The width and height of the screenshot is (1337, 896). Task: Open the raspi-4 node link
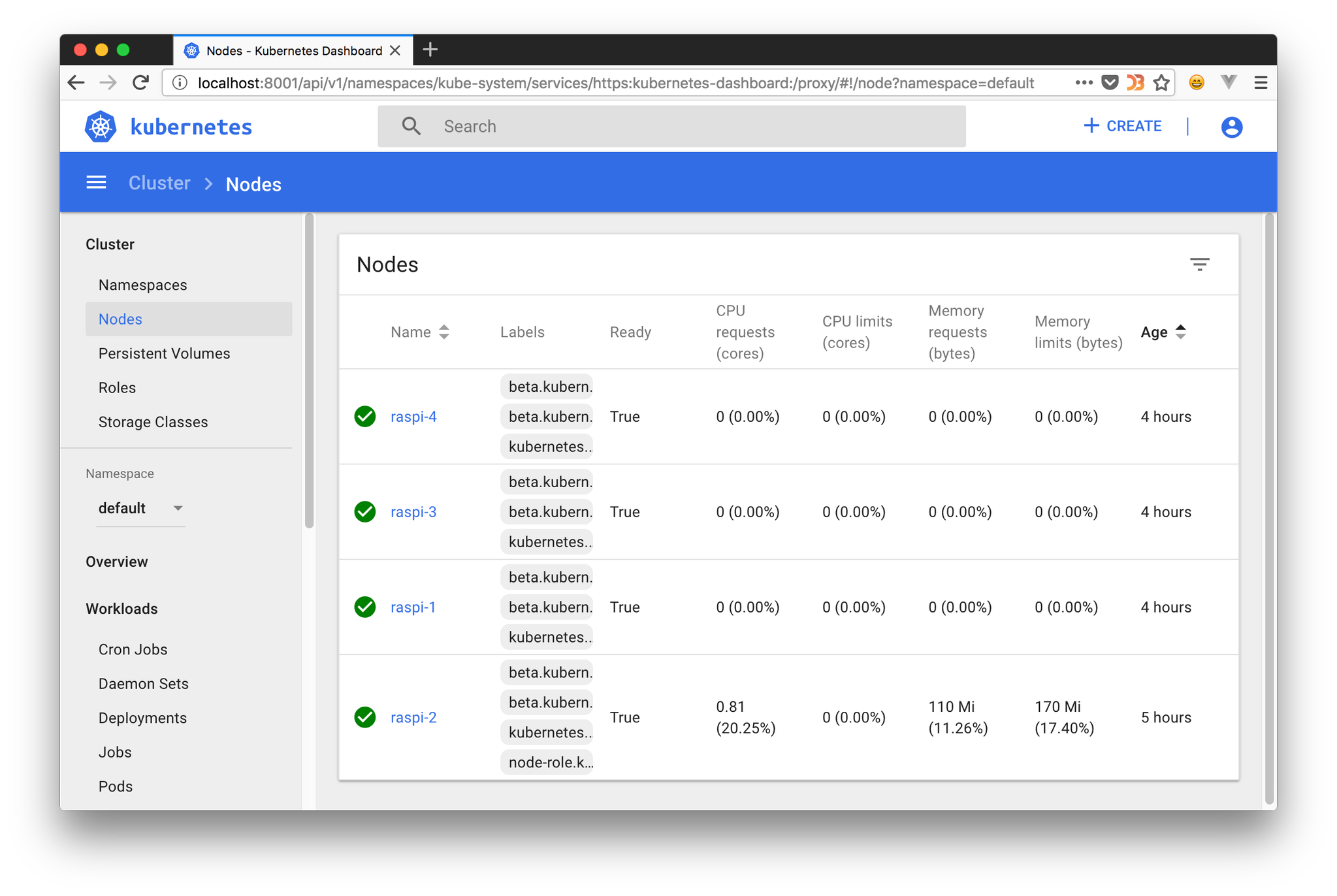tap(413, 417)
